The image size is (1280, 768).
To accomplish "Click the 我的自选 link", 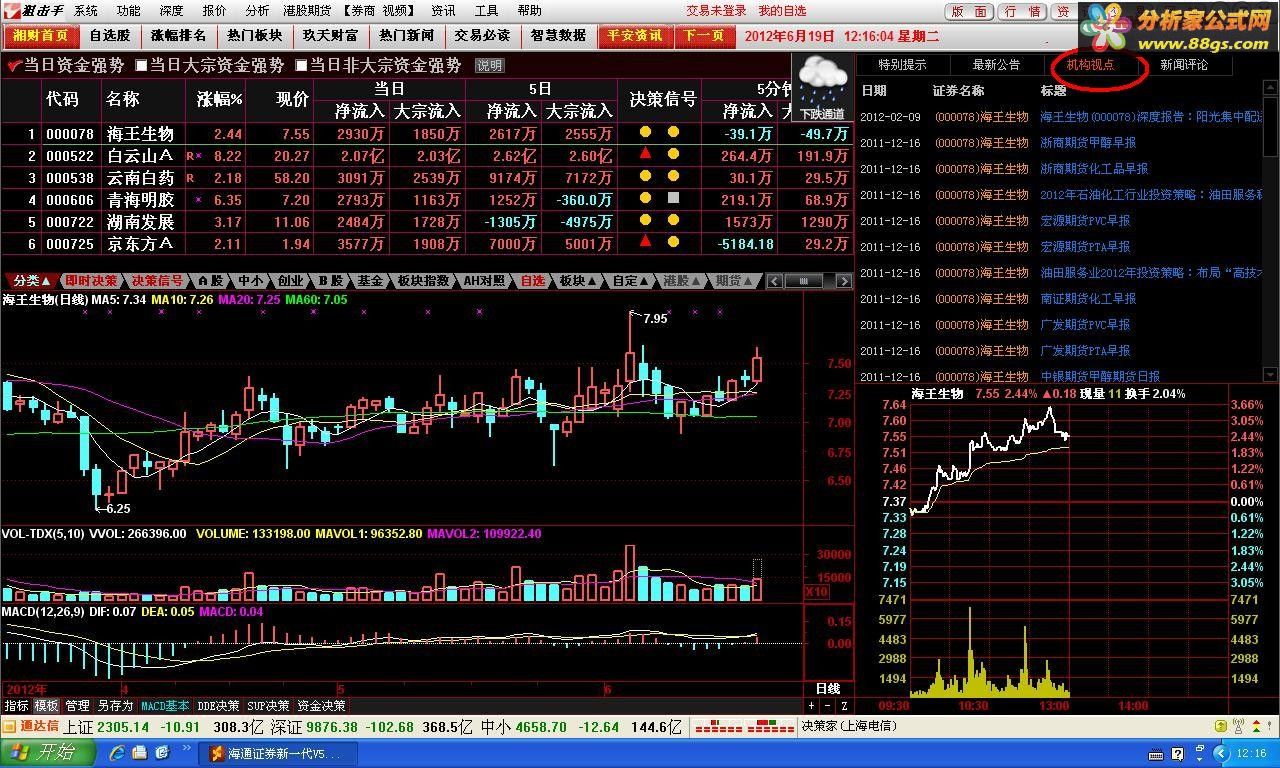I will pyautogui.click(x=782, y=11).
